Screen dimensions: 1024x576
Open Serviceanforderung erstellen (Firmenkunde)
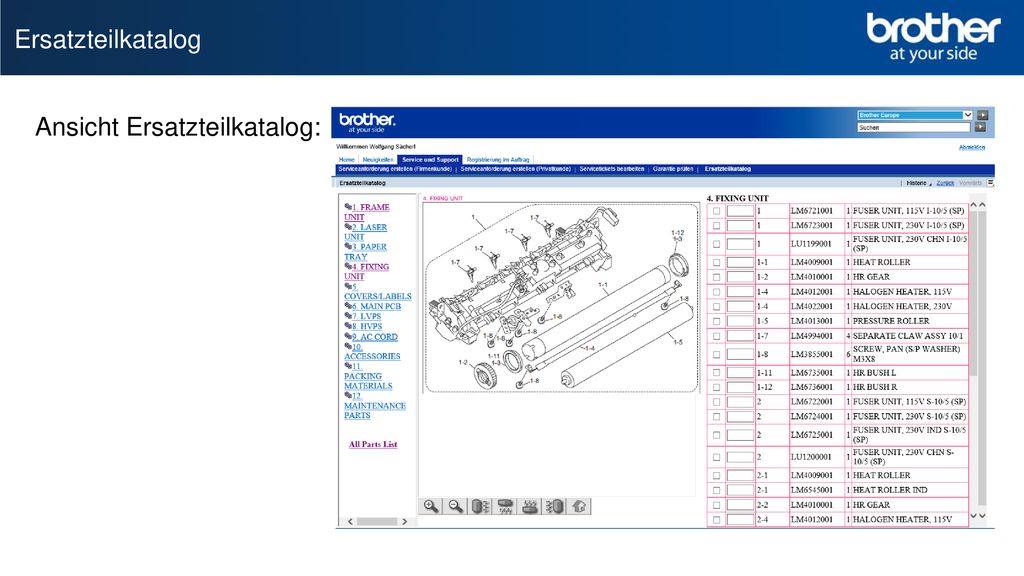(395, 169)
